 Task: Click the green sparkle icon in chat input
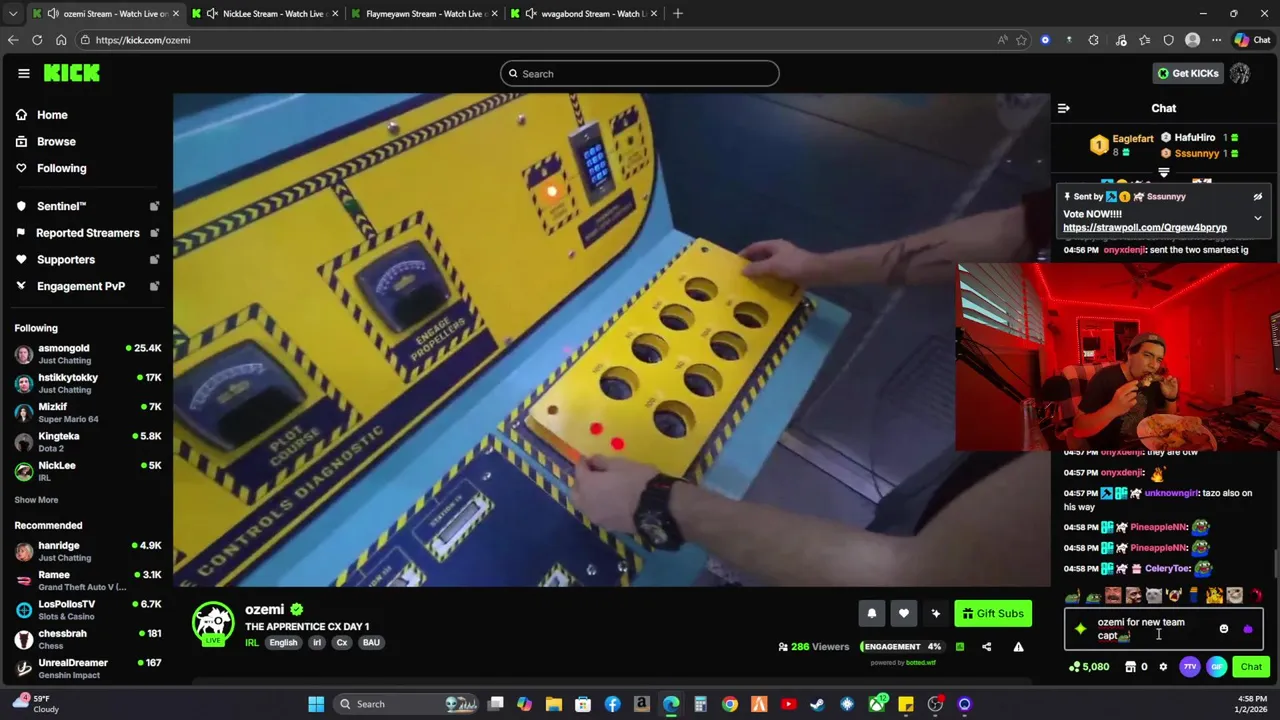tap(1081, 629)
